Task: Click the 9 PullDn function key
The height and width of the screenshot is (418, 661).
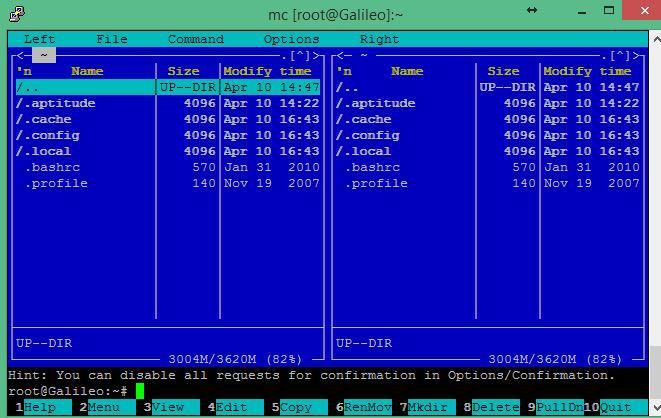Action: [556, 407]
